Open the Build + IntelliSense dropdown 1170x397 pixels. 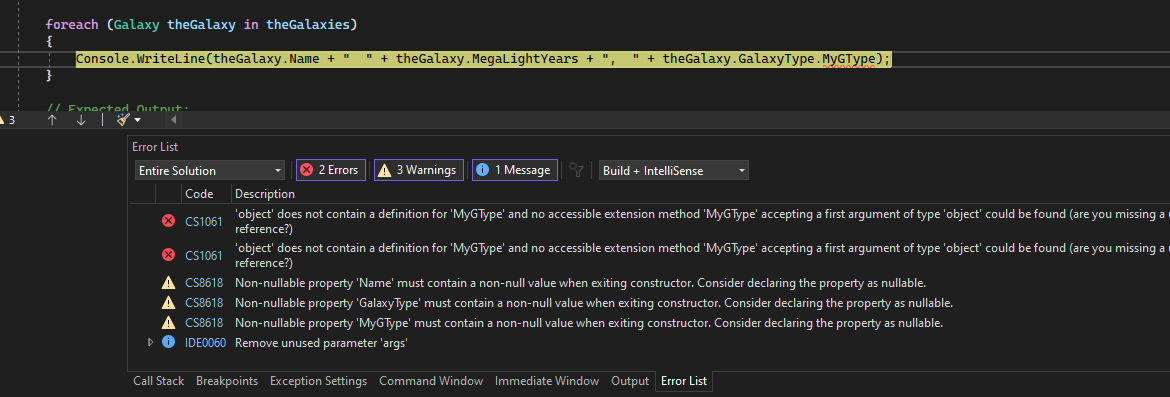click(x=674, y=171)
